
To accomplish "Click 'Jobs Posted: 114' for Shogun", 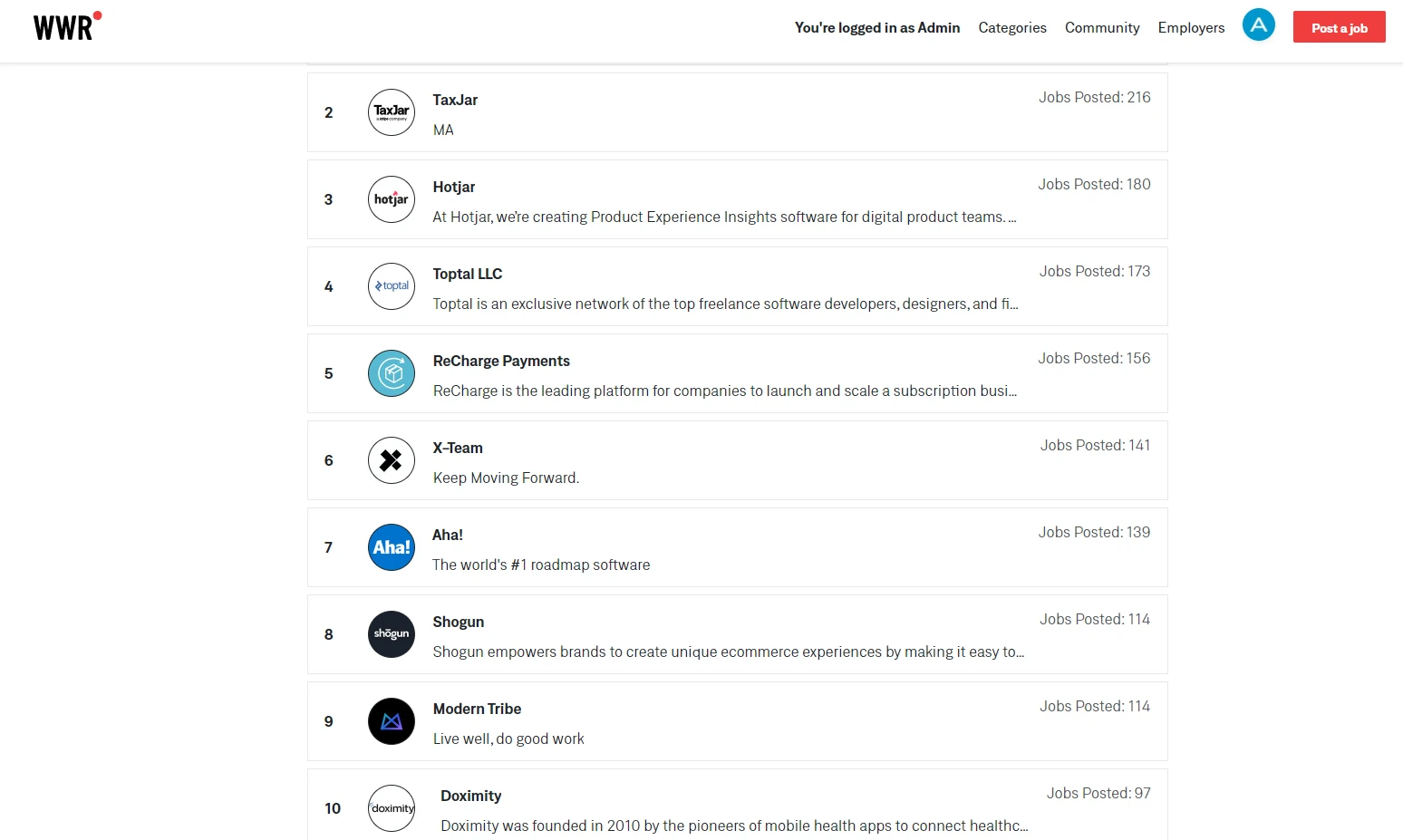I will coord(1095,619).
